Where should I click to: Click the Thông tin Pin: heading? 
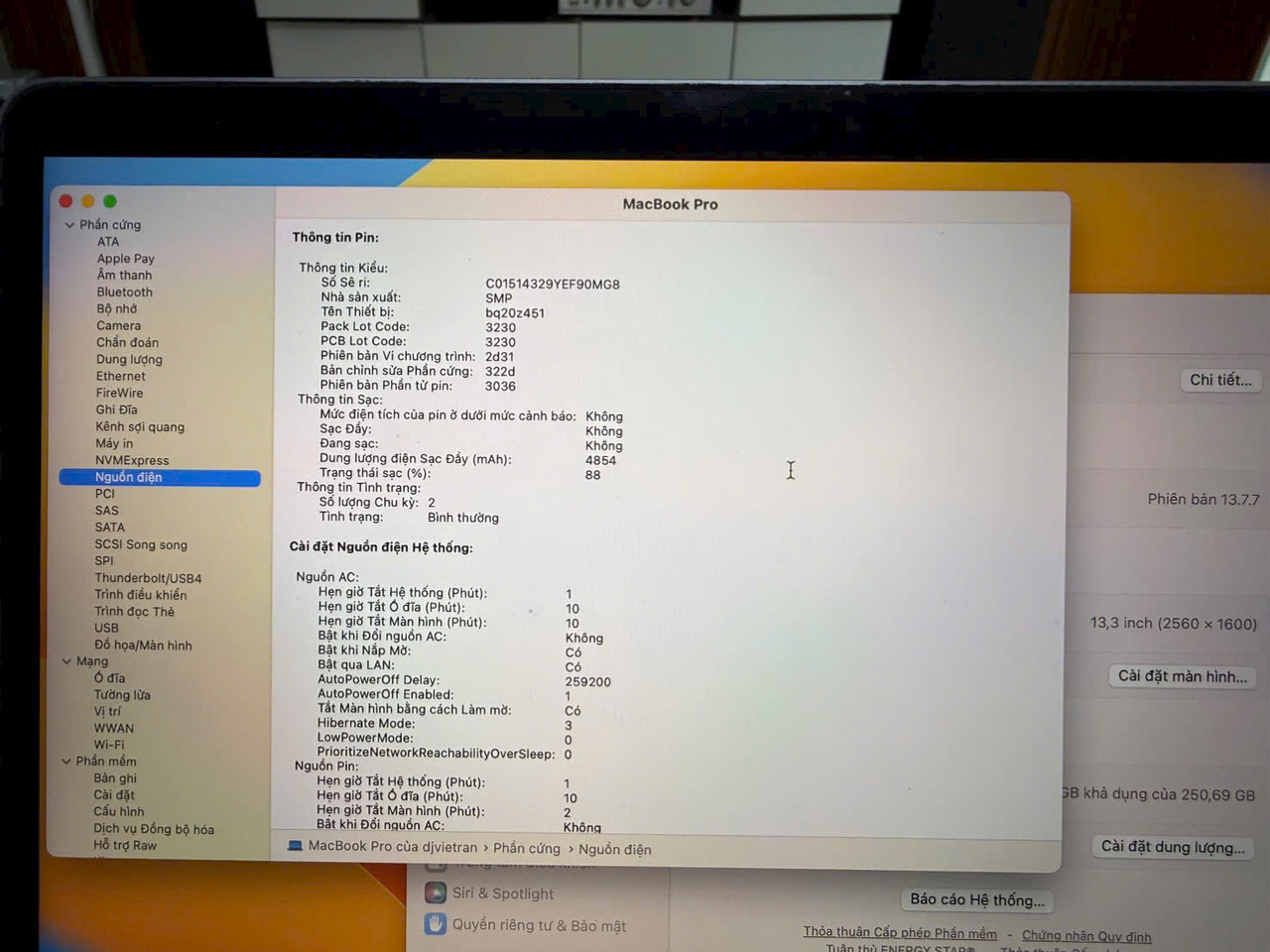[335, 237]
